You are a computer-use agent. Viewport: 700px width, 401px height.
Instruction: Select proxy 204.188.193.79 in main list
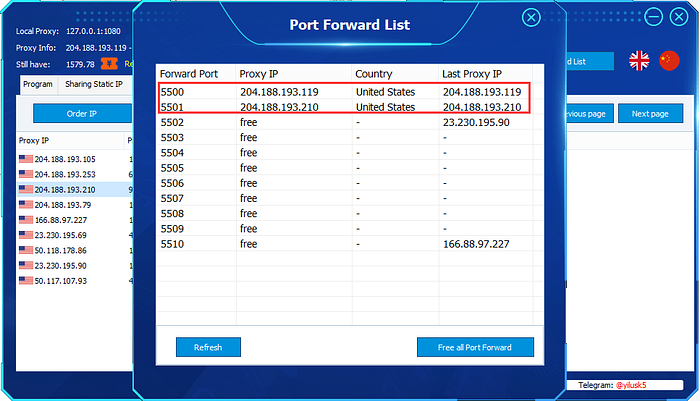75,205
